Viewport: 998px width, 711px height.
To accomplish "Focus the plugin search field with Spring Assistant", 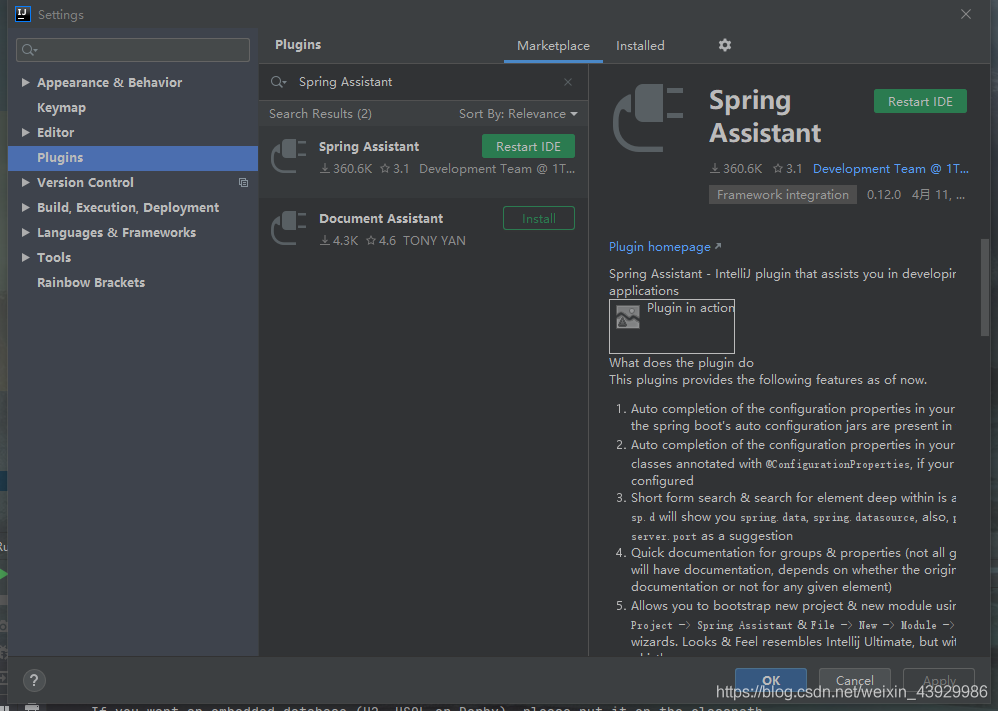I will [423, 82].
